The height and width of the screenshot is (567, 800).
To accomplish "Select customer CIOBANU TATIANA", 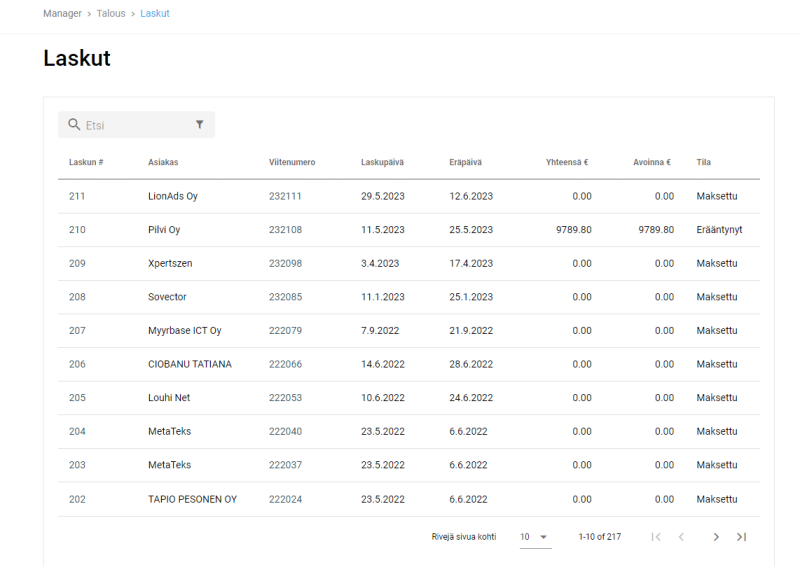I will pos(190,364).
